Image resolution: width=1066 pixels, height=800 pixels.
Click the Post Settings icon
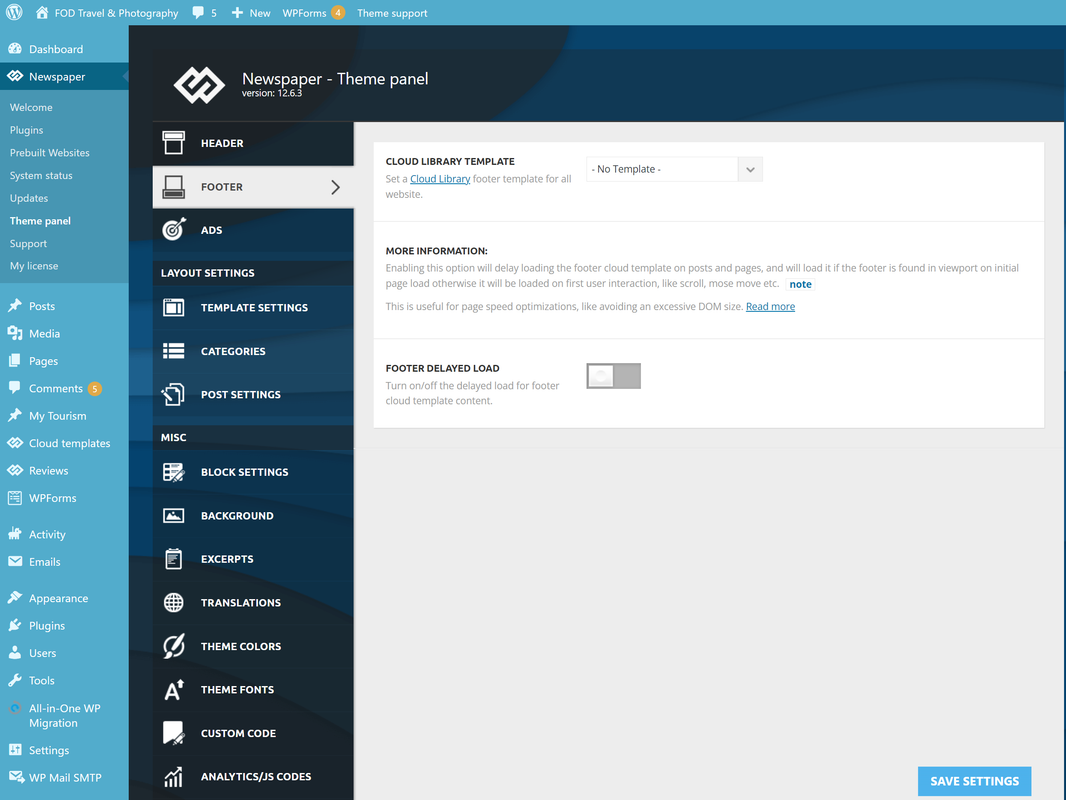[x=173, y=394]
